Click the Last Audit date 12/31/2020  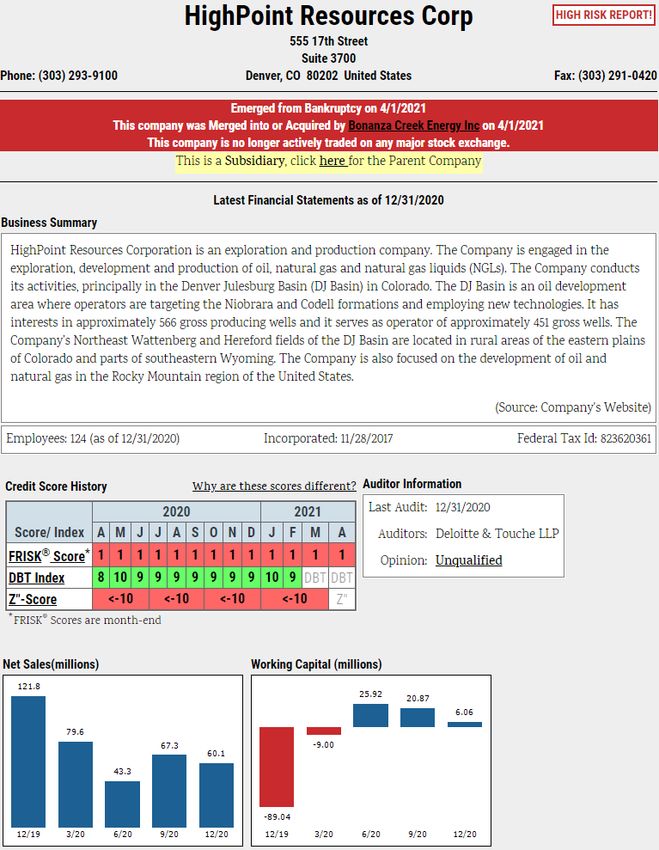tap(463, 507)
